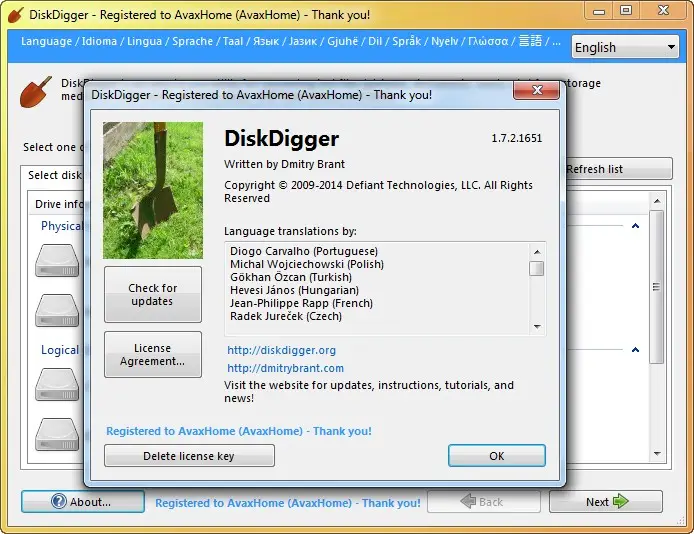The height and width of the screenshot is (534, 694).
Task: Collapse the Logical drives group chevron
Action: 636,350
